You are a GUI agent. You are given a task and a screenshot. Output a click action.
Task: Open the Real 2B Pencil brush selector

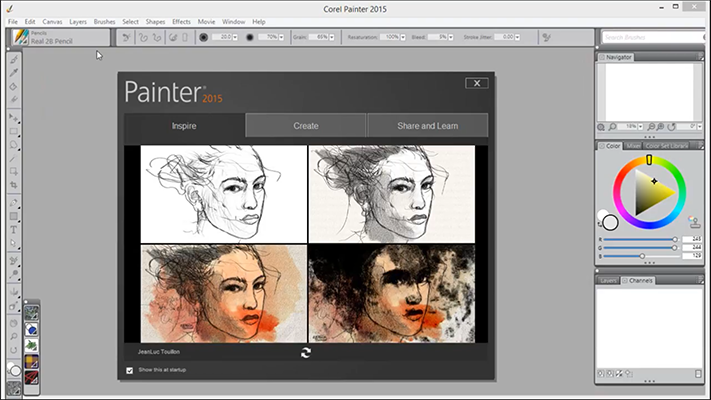pyautogui.click(x=60, y=37)
